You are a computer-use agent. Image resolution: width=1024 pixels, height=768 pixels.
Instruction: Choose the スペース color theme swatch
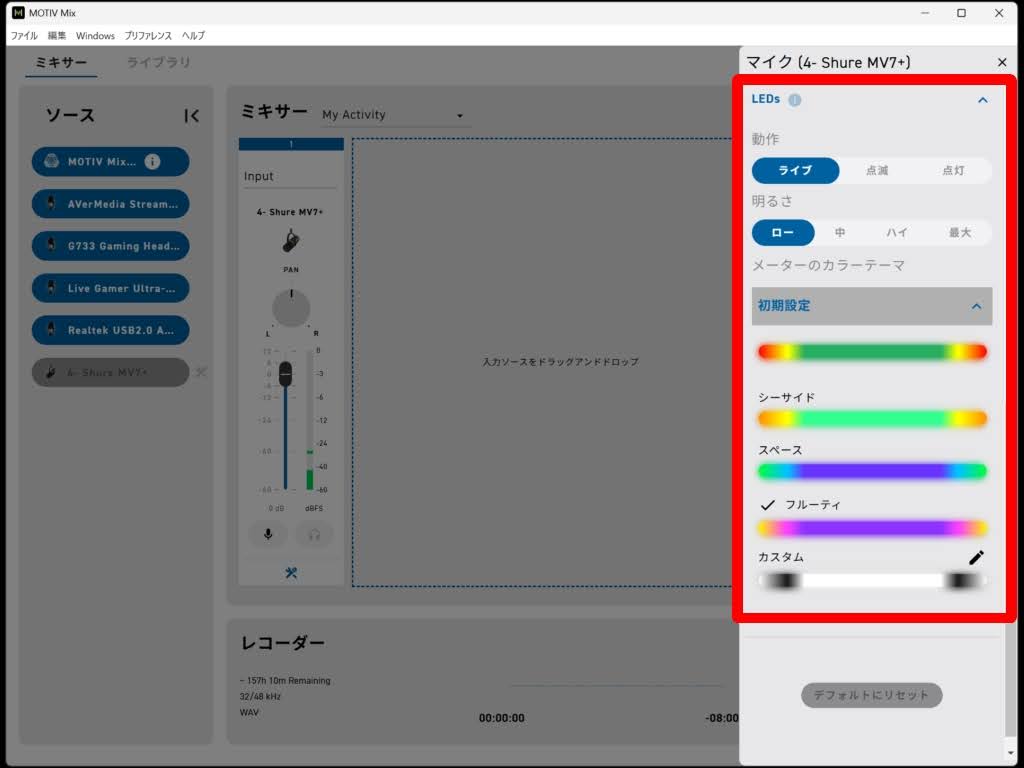point(872,470)
